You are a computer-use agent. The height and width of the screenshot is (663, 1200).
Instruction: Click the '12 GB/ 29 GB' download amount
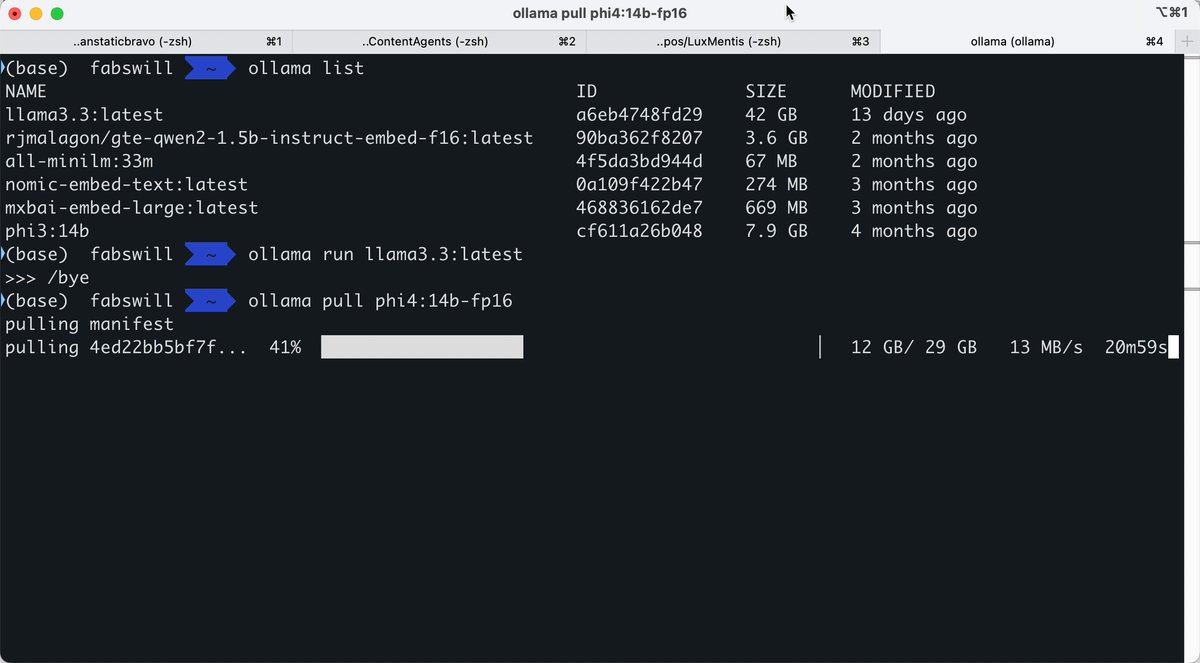click(x=914, y=347)
